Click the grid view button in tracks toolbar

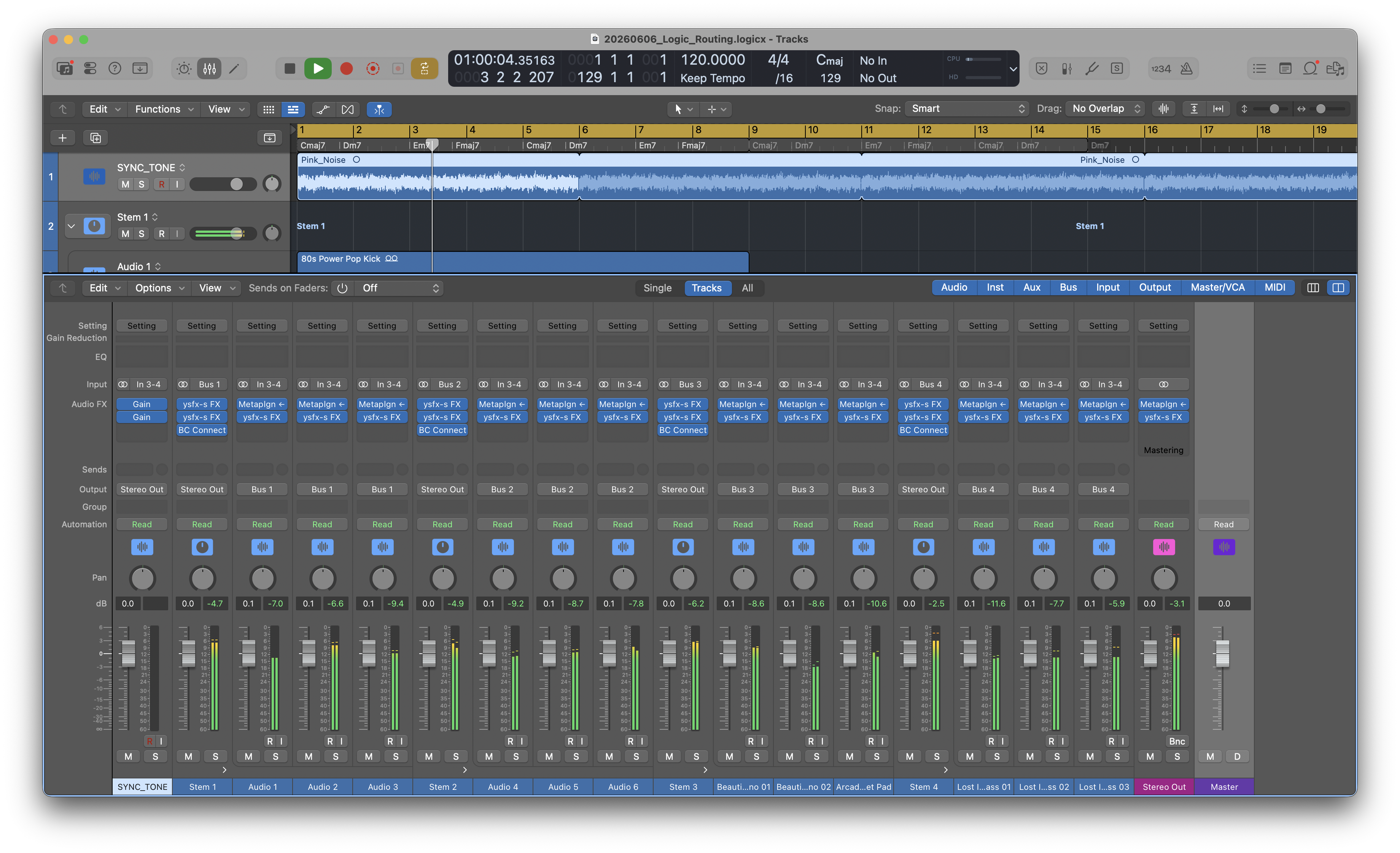(269, 109)
